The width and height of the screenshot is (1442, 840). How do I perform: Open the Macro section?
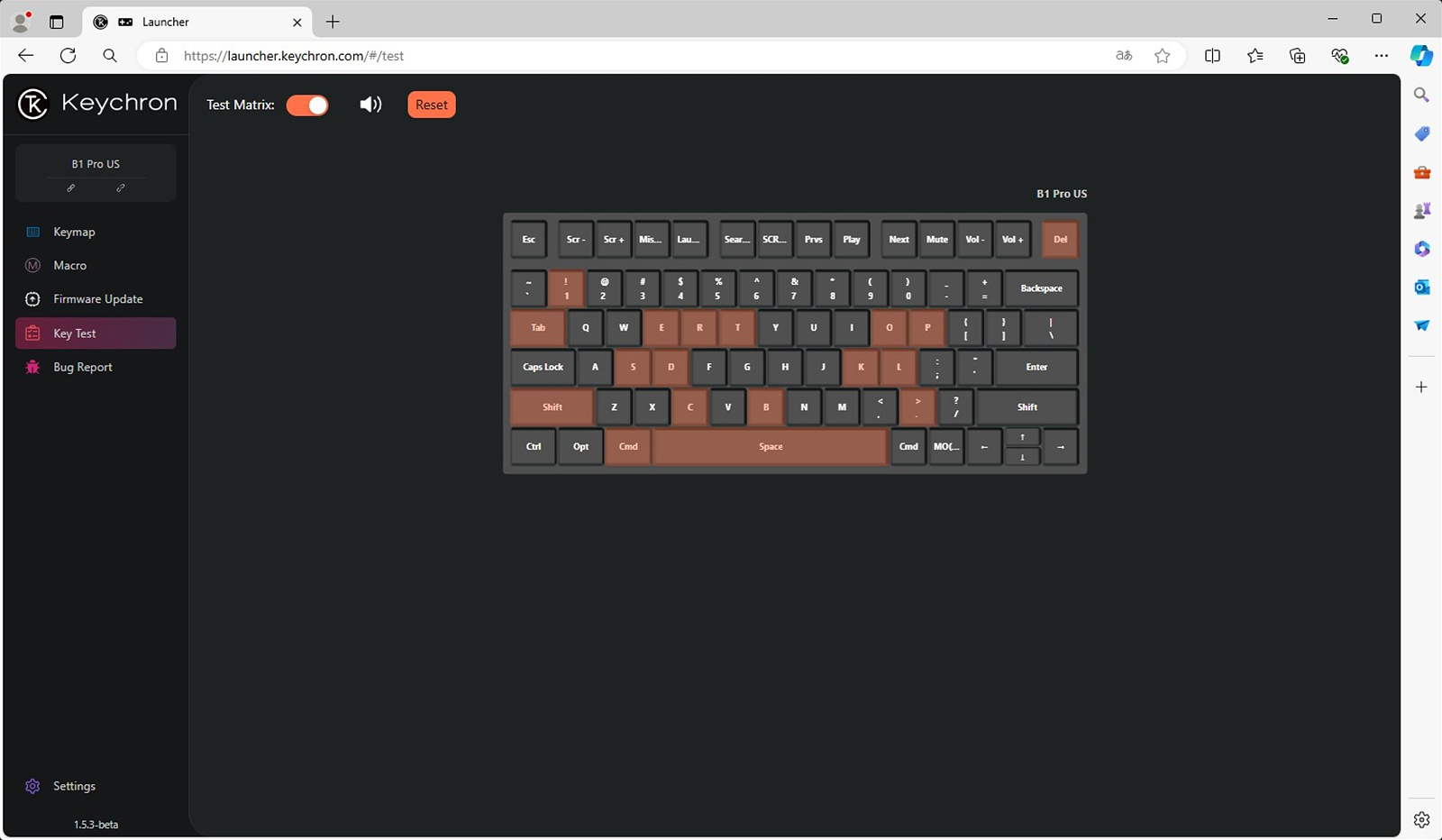(x=96, y=265)
